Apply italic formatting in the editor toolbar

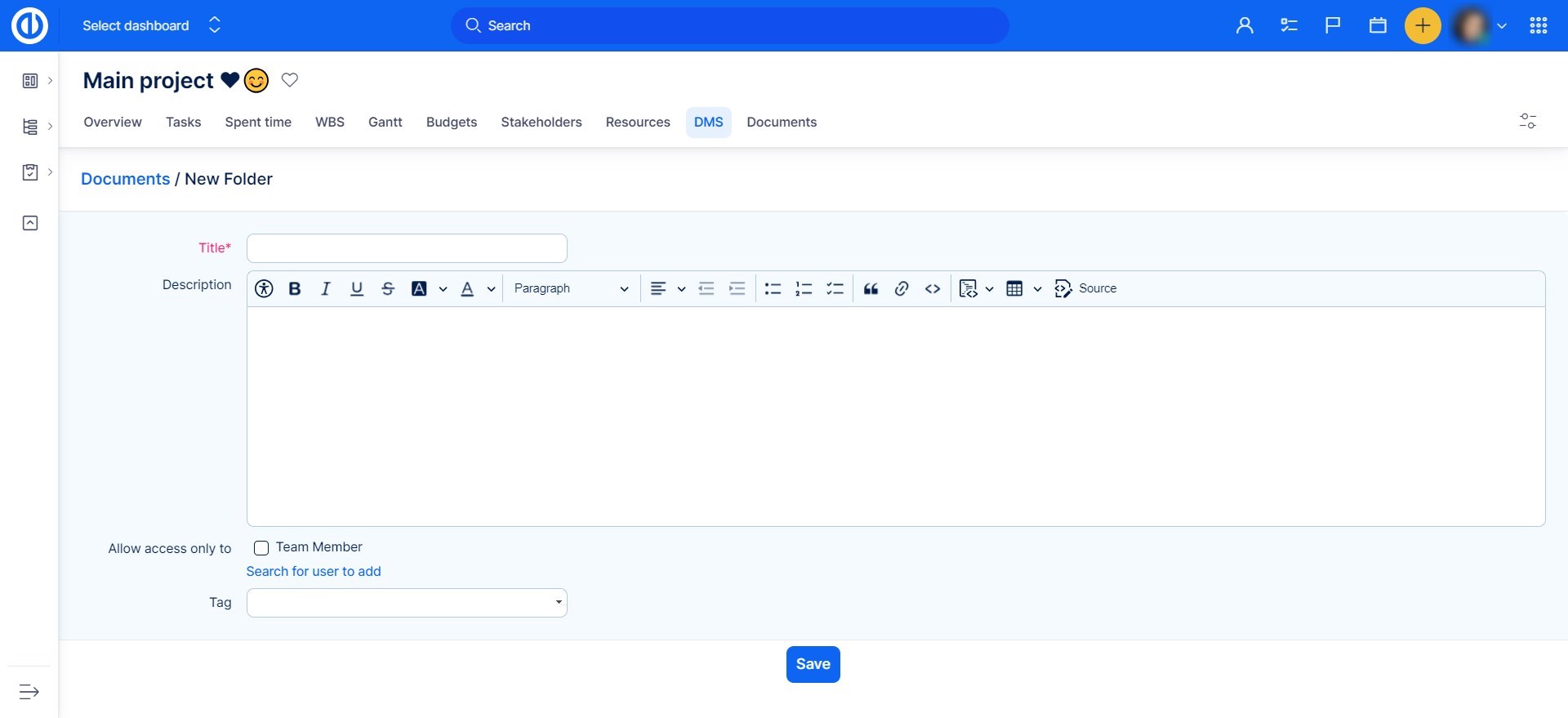[x=326, y=288]
